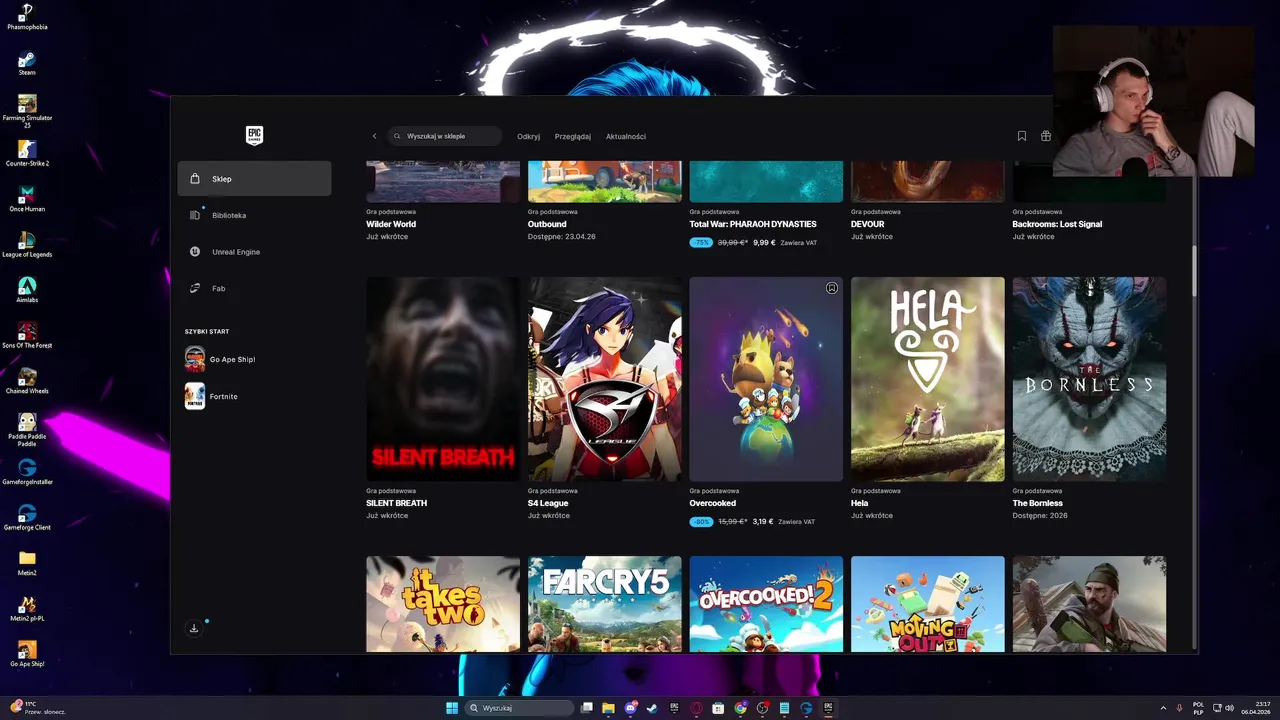Screen dimensions: 1280x720
Task: Open Fab in the sidebar
Action: click(x=254, y=288)
